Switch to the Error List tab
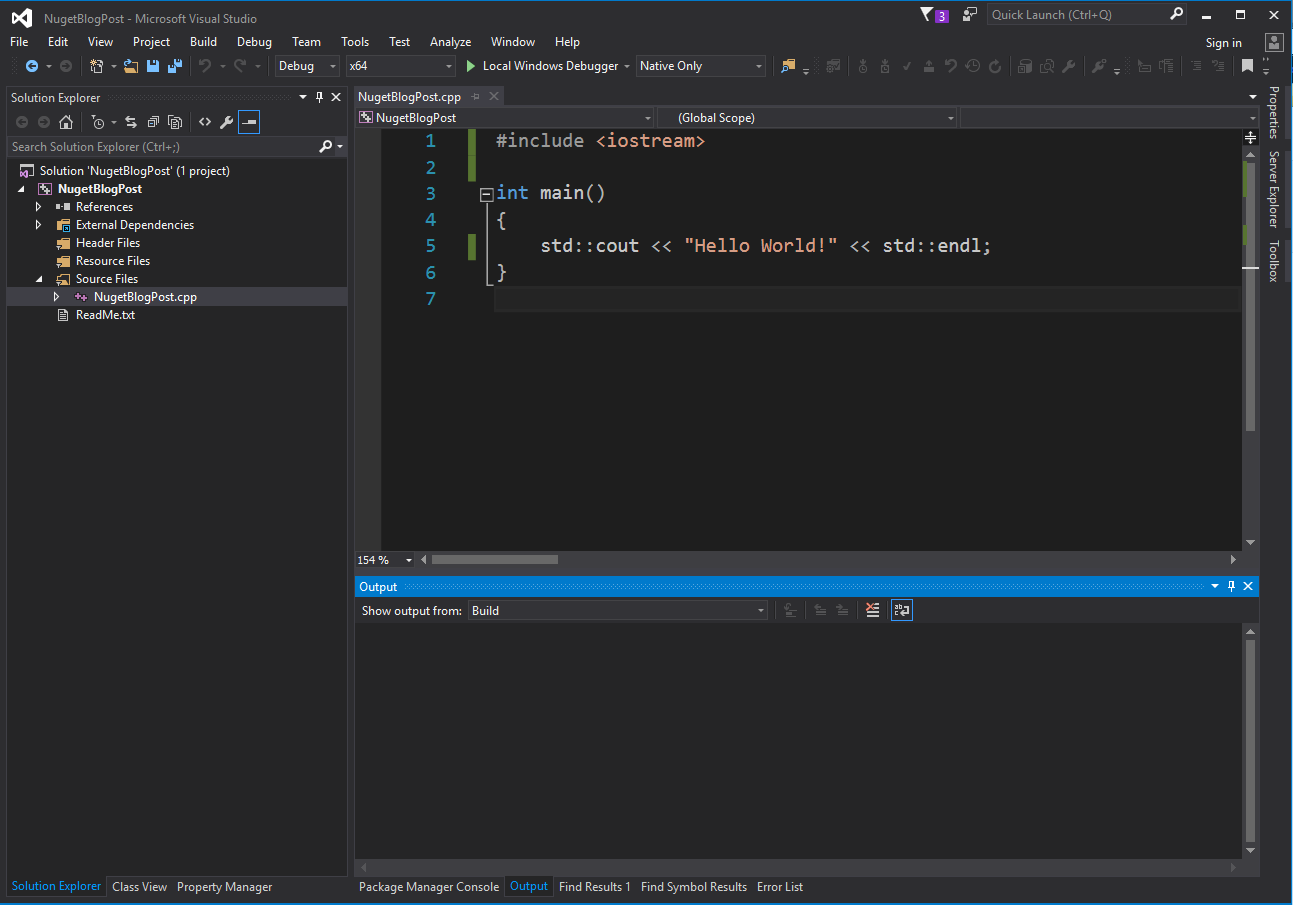 click(x=779, y=887)
